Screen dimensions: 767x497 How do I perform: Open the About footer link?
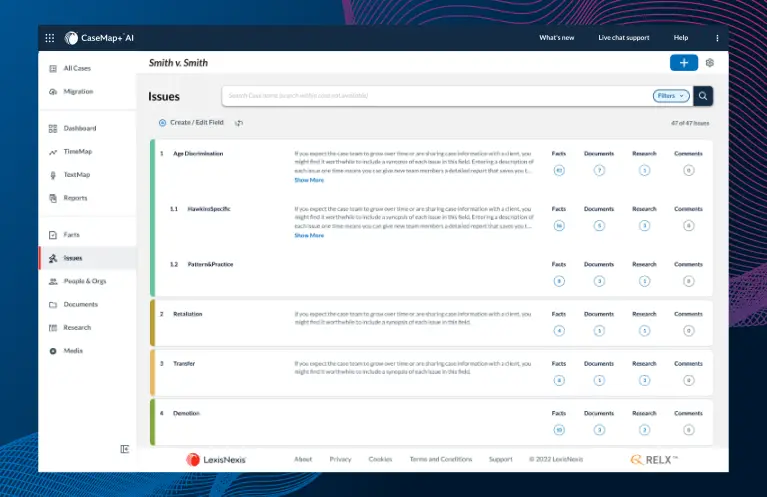303,459
